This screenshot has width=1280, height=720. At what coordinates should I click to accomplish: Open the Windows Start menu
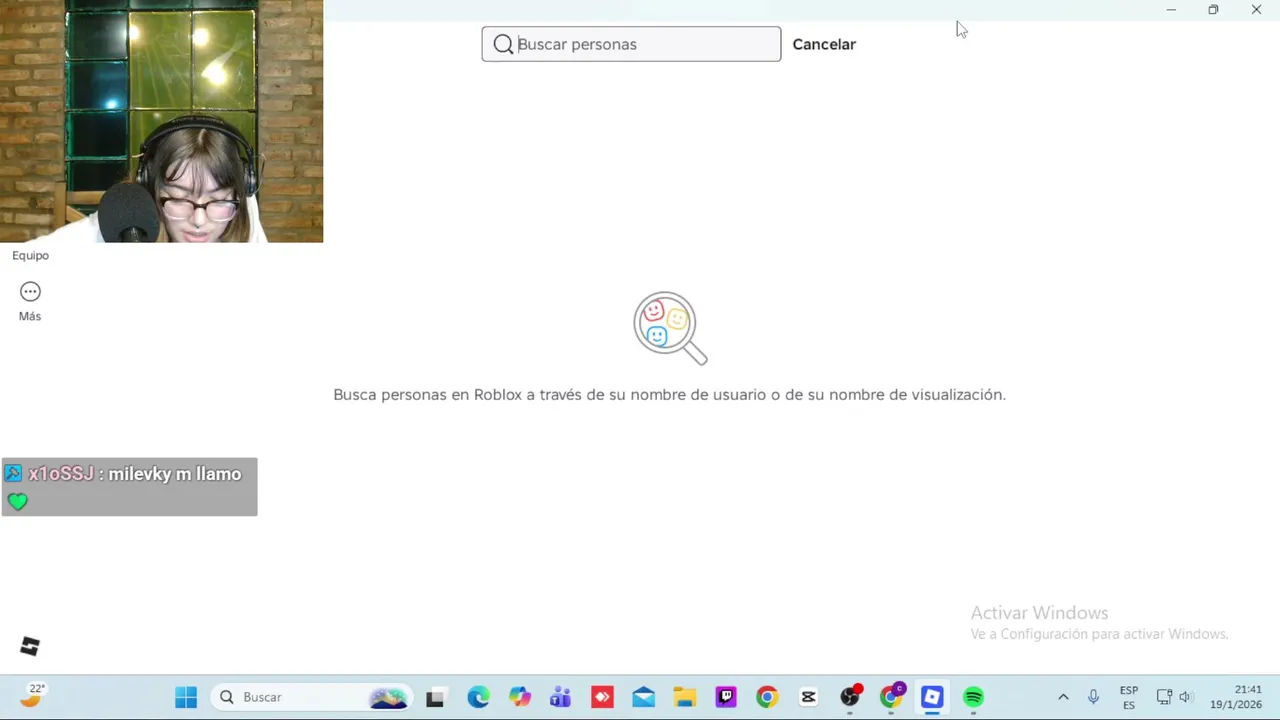[x=186, y=697]
